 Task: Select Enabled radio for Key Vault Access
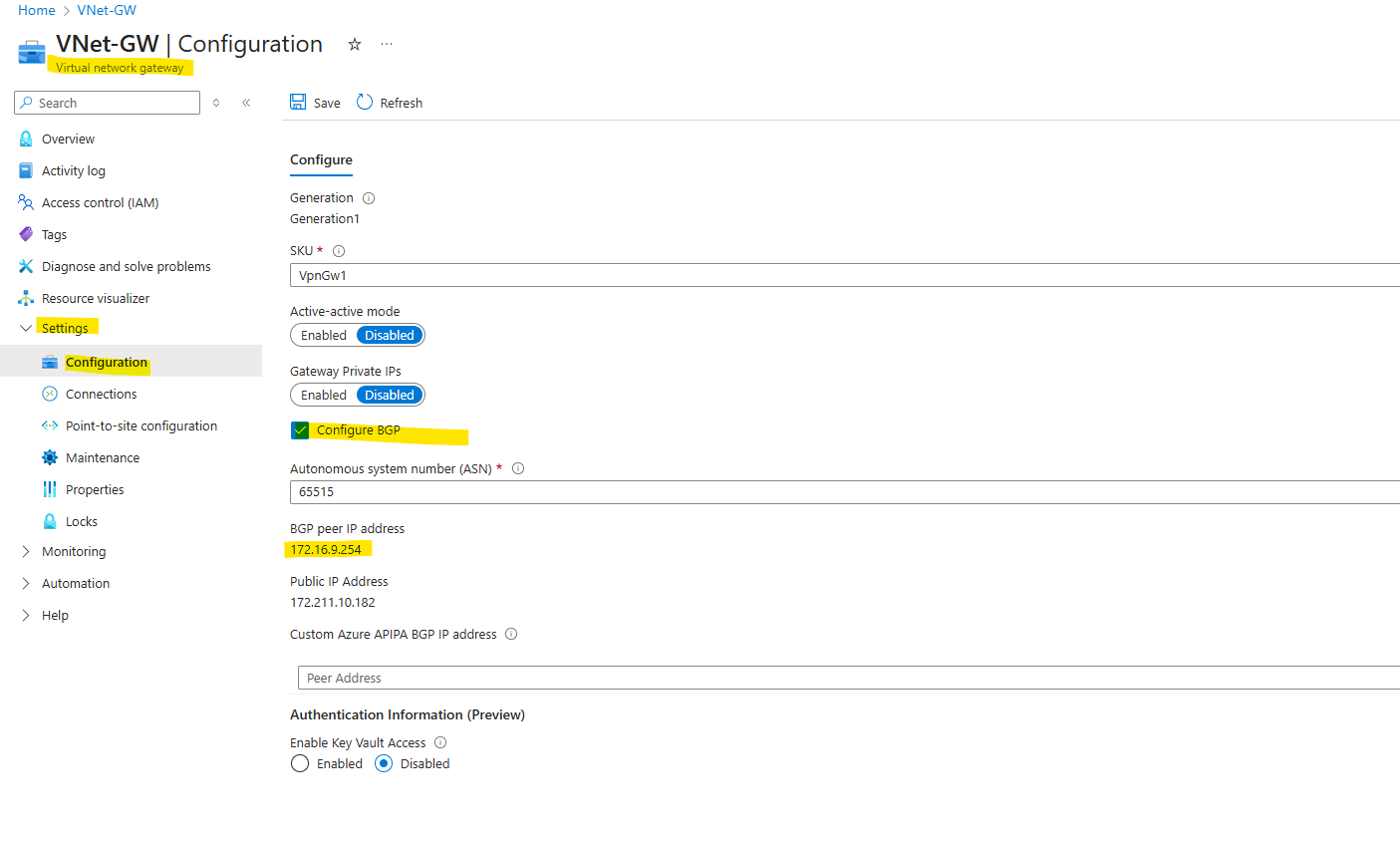tap(300, 763)
